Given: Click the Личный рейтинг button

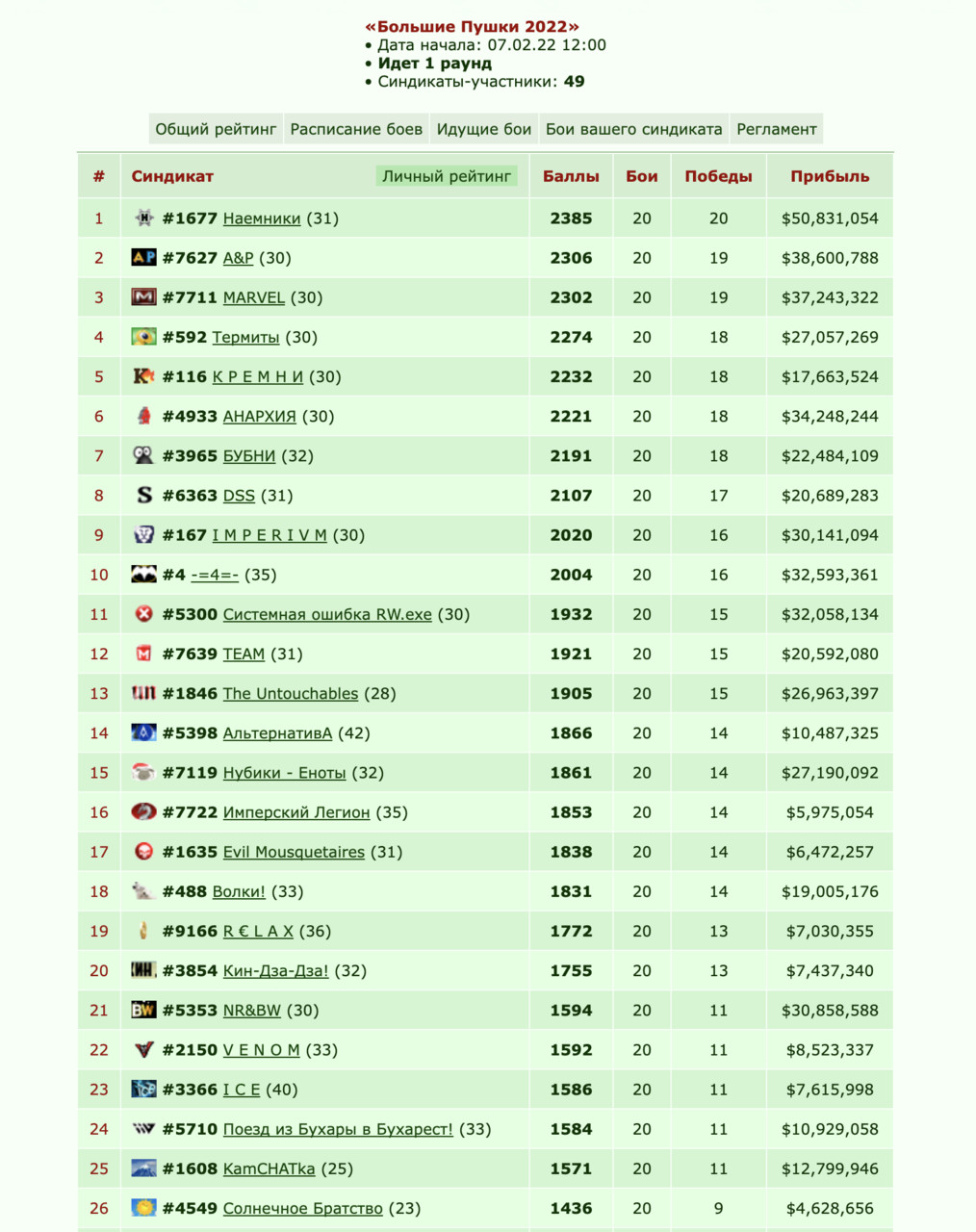Looking at the screenshot, I should (447, 176).
